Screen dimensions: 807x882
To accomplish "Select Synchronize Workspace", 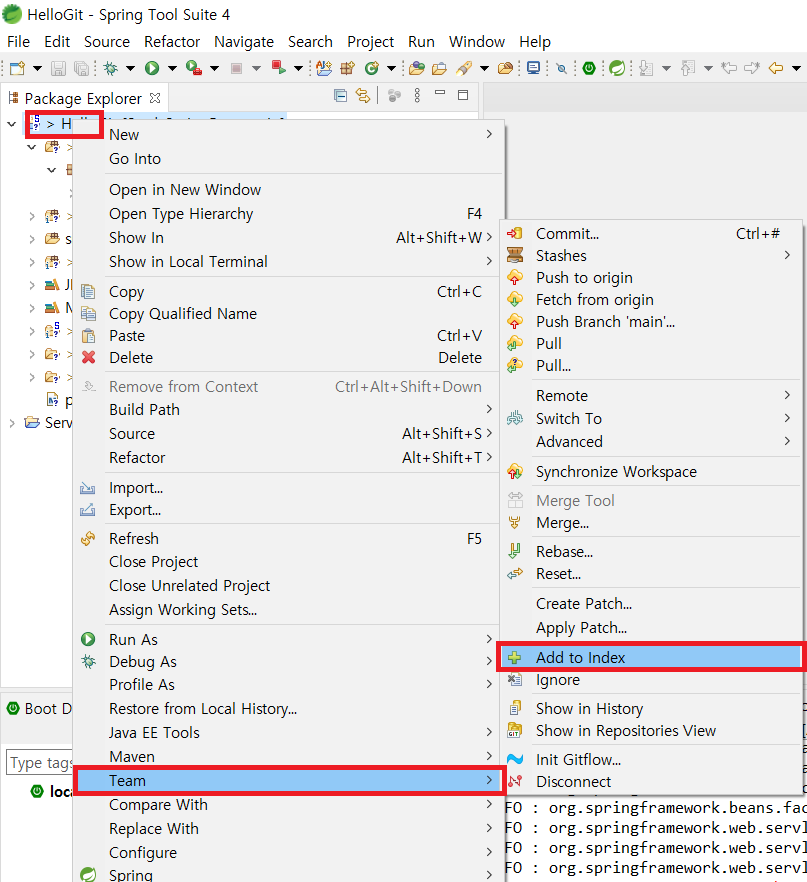I will [651, 472].
